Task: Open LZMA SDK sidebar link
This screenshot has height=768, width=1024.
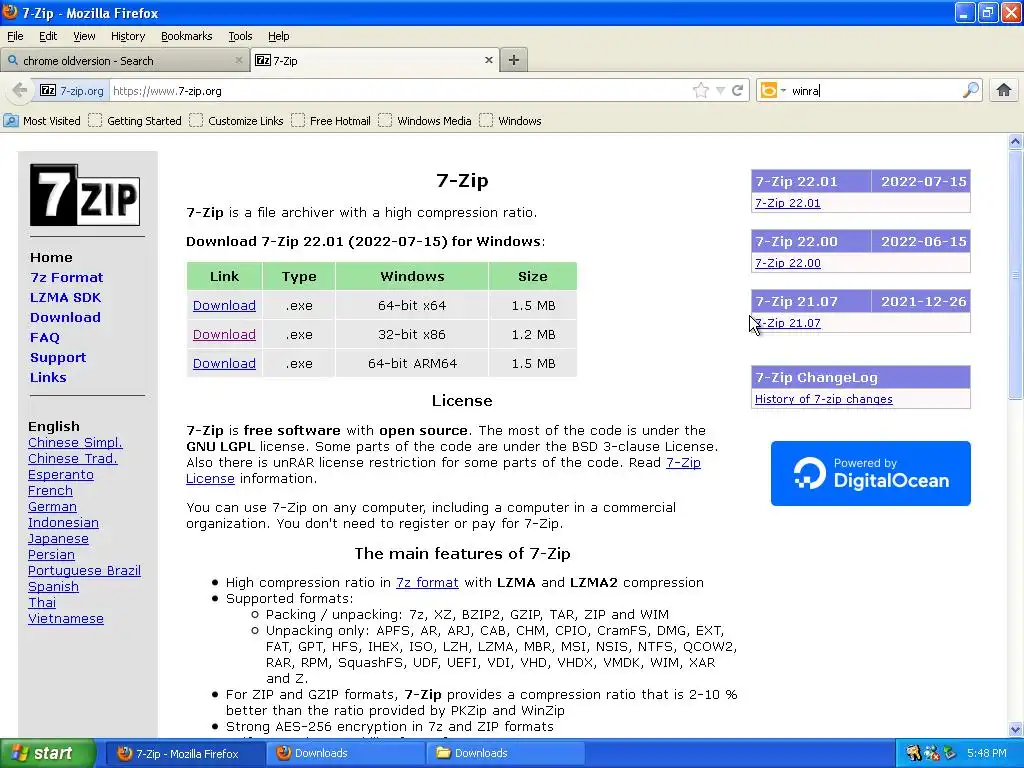Action: [65, 298]
